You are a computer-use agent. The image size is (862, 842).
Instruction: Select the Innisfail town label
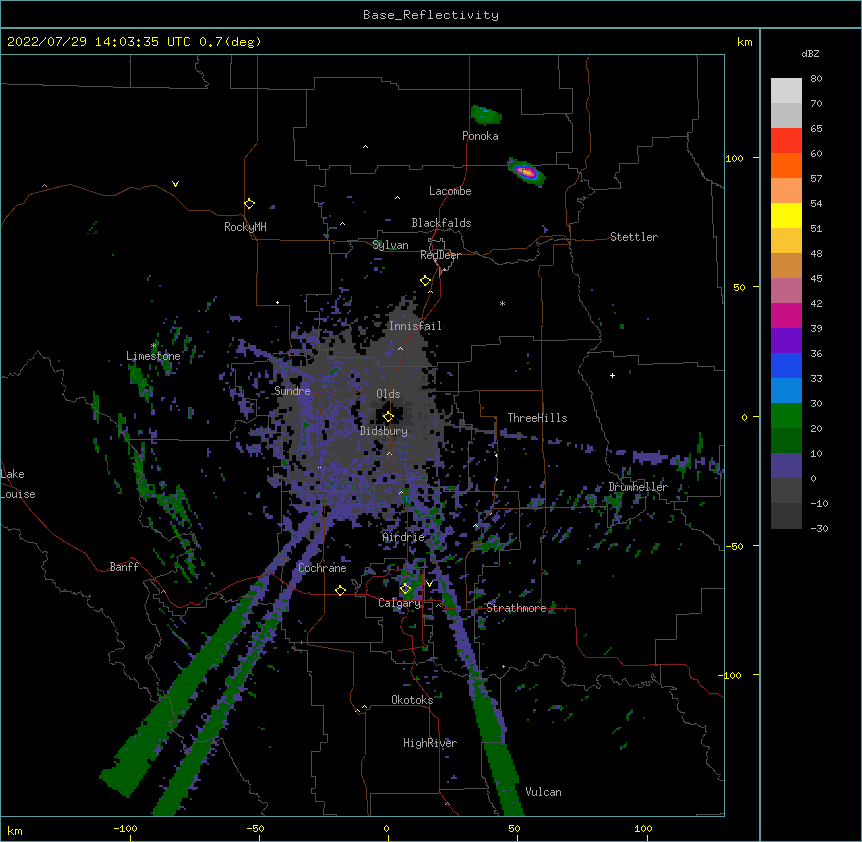coord(415,326)
